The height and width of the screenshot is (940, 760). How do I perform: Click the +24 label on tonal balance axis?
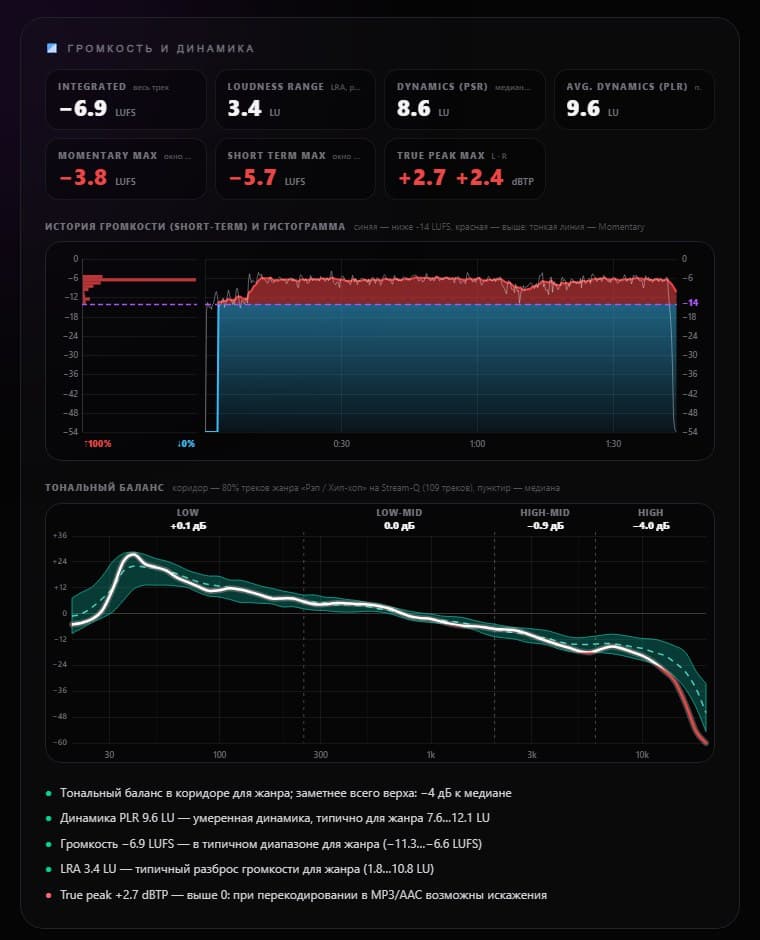(60, 561)
